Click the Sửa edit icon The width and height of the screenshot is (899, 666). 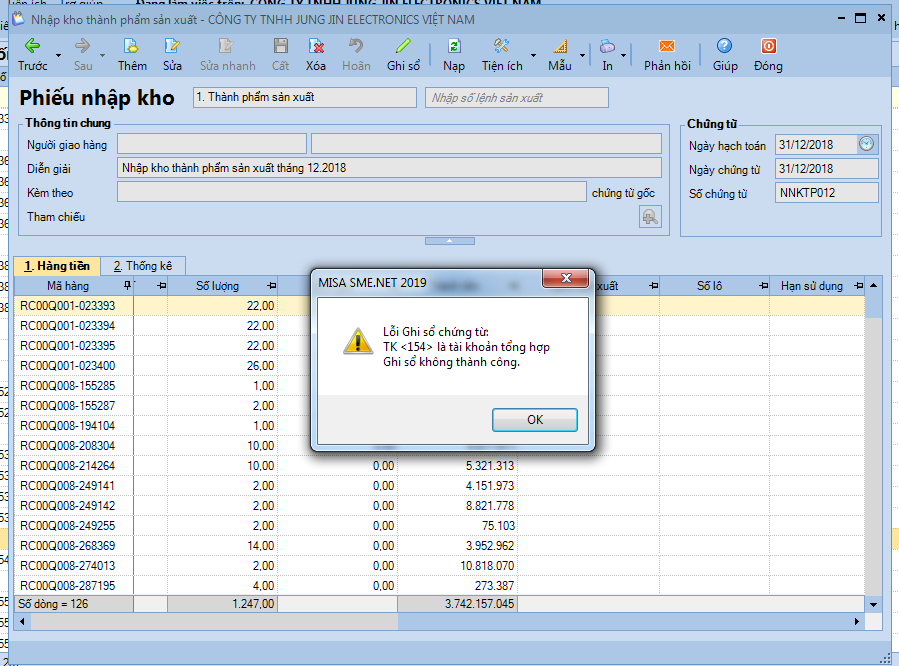click(x=173, y=47)
